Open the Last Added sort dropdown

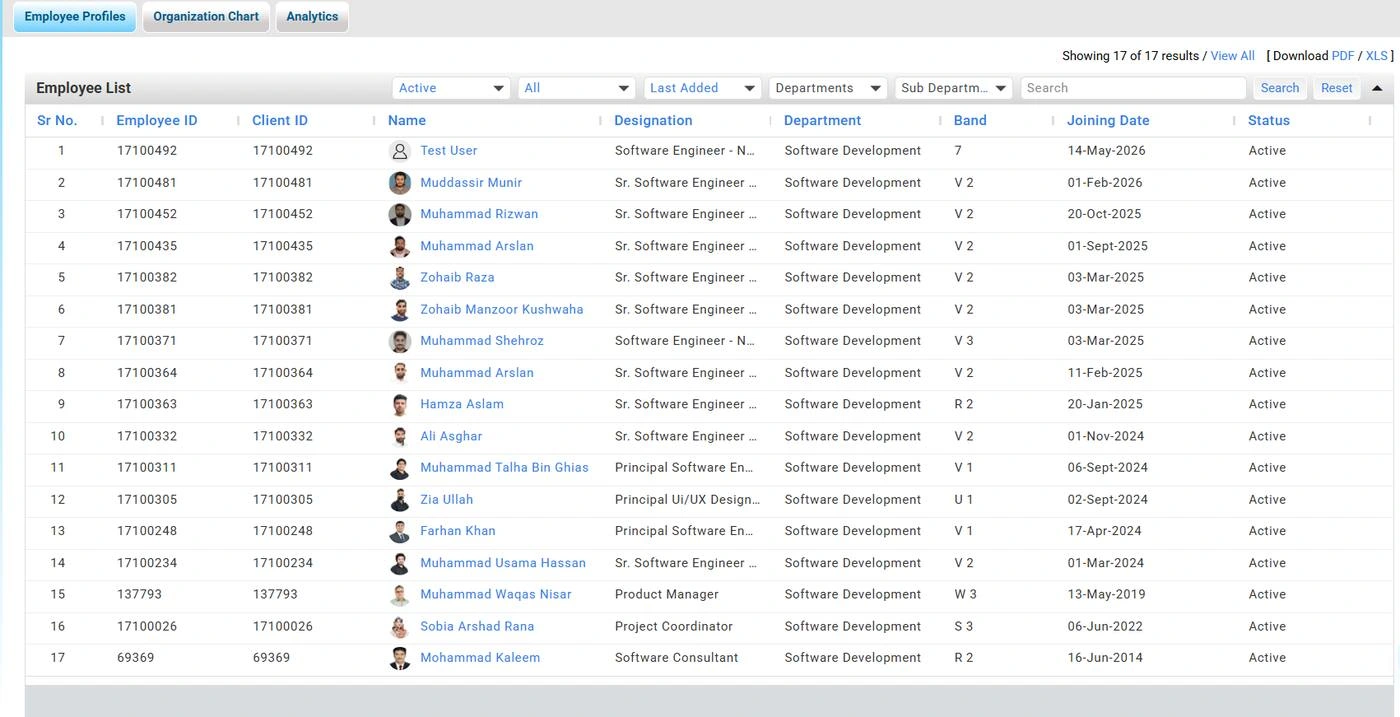tap(703, 88)
